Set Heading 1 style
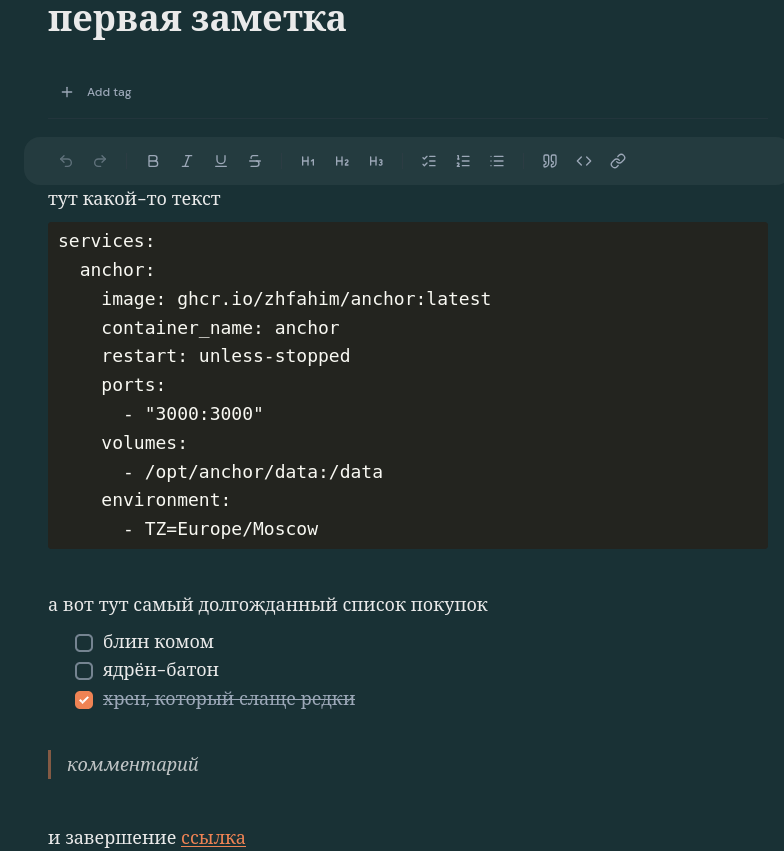The height and width of the screenshot is (851, 784). pos(308,161)
